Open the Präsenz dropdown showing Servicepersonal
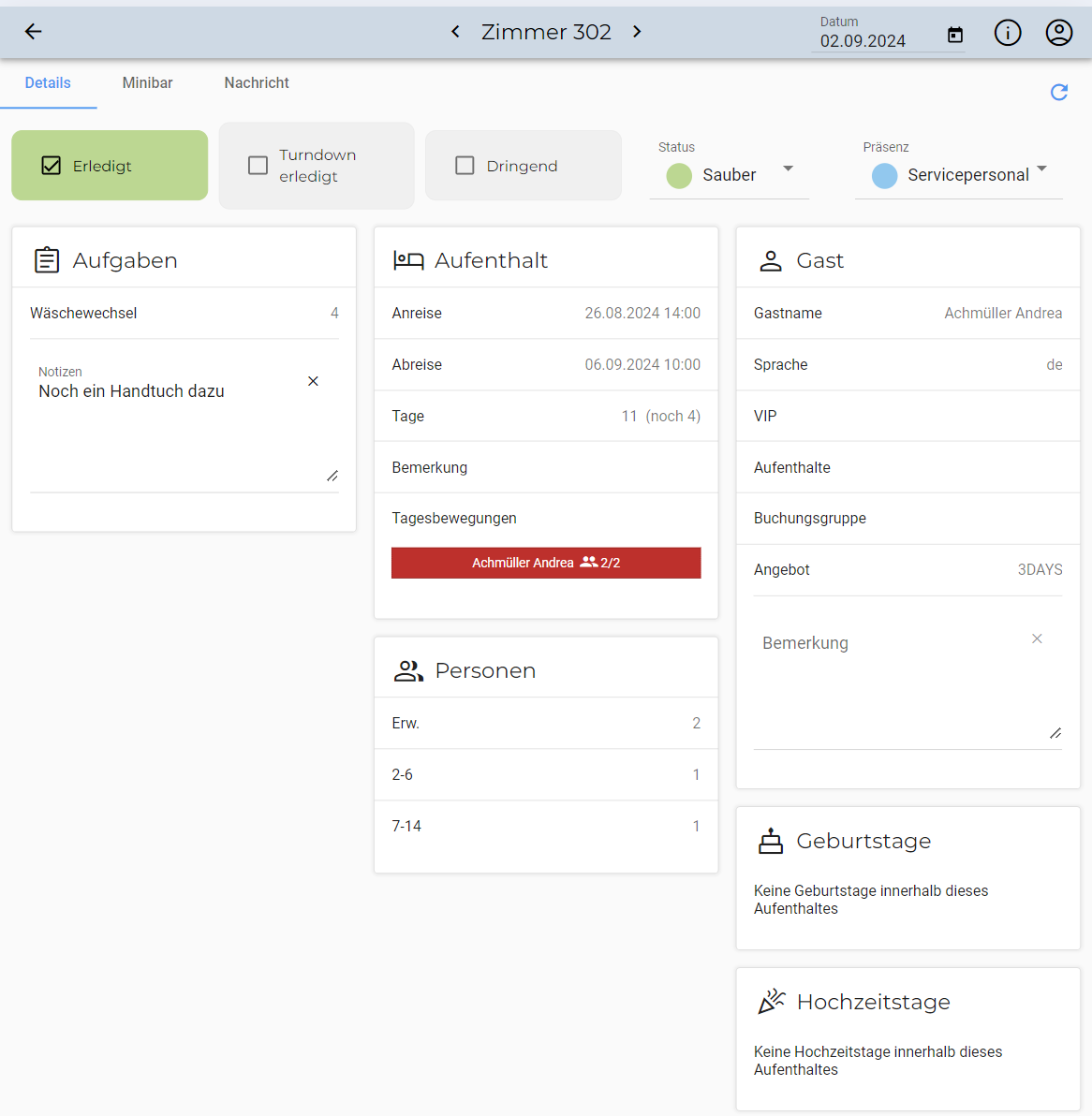The width and height of the screenshot is (1092, 1116). tap(1041, 169)
